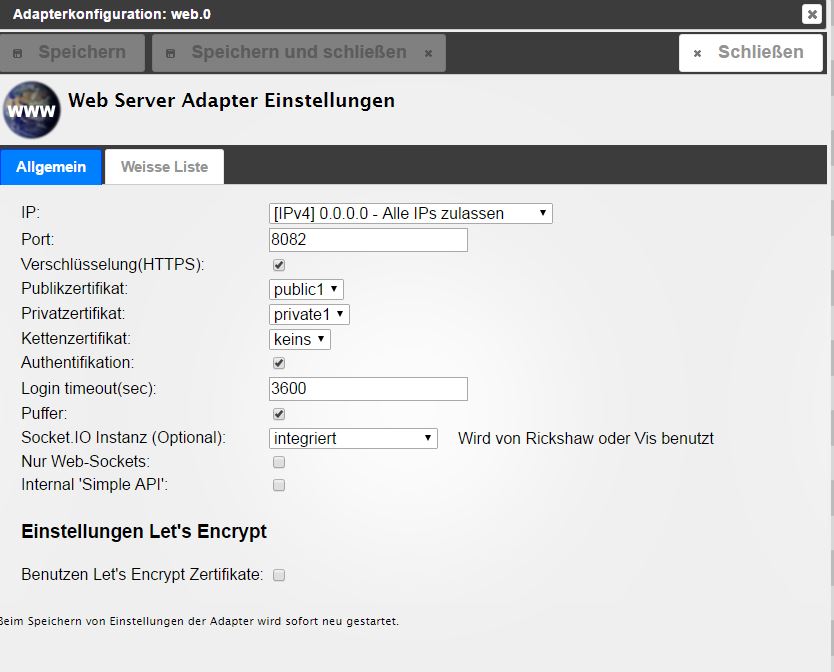Image resolution: width=834 pixels, height=672 pixels.
Task: Expand the Kettenzertifikat dropdown
Action: tap(300, 339)
